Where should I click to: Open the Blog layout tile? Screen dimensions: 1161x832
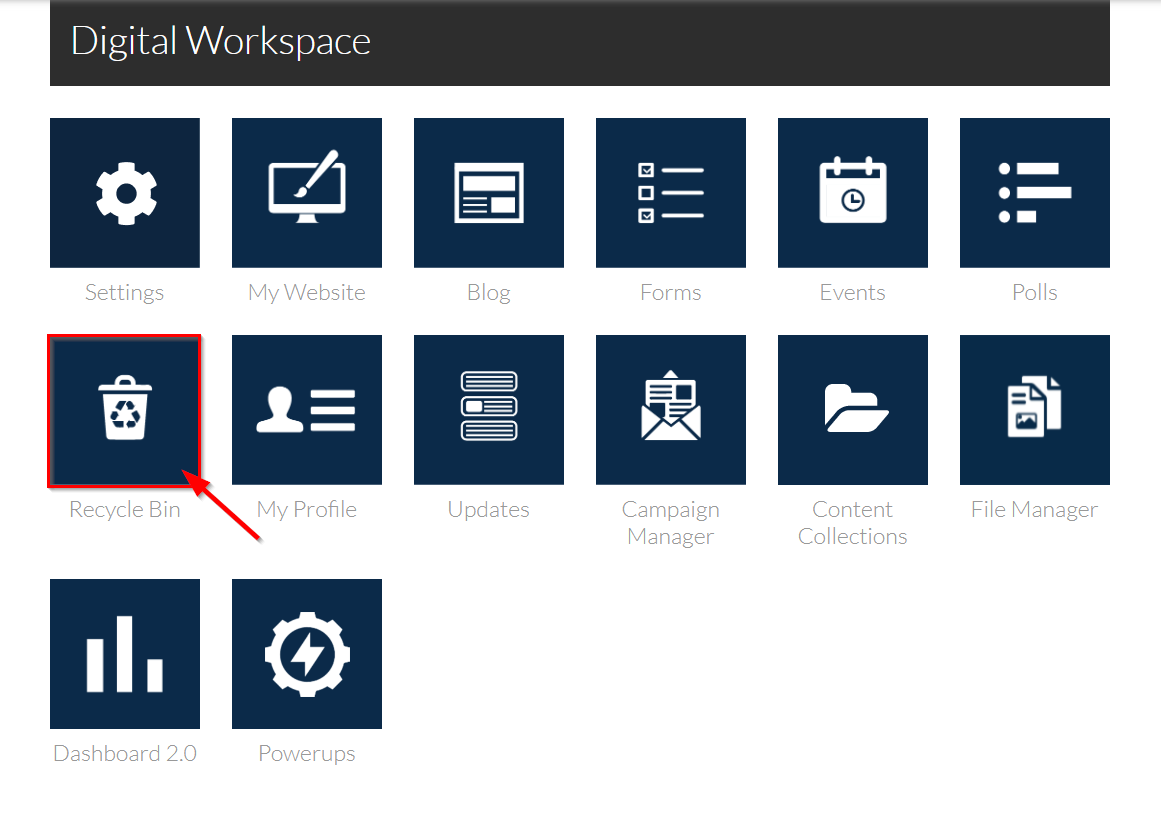[x=489, y=192]
